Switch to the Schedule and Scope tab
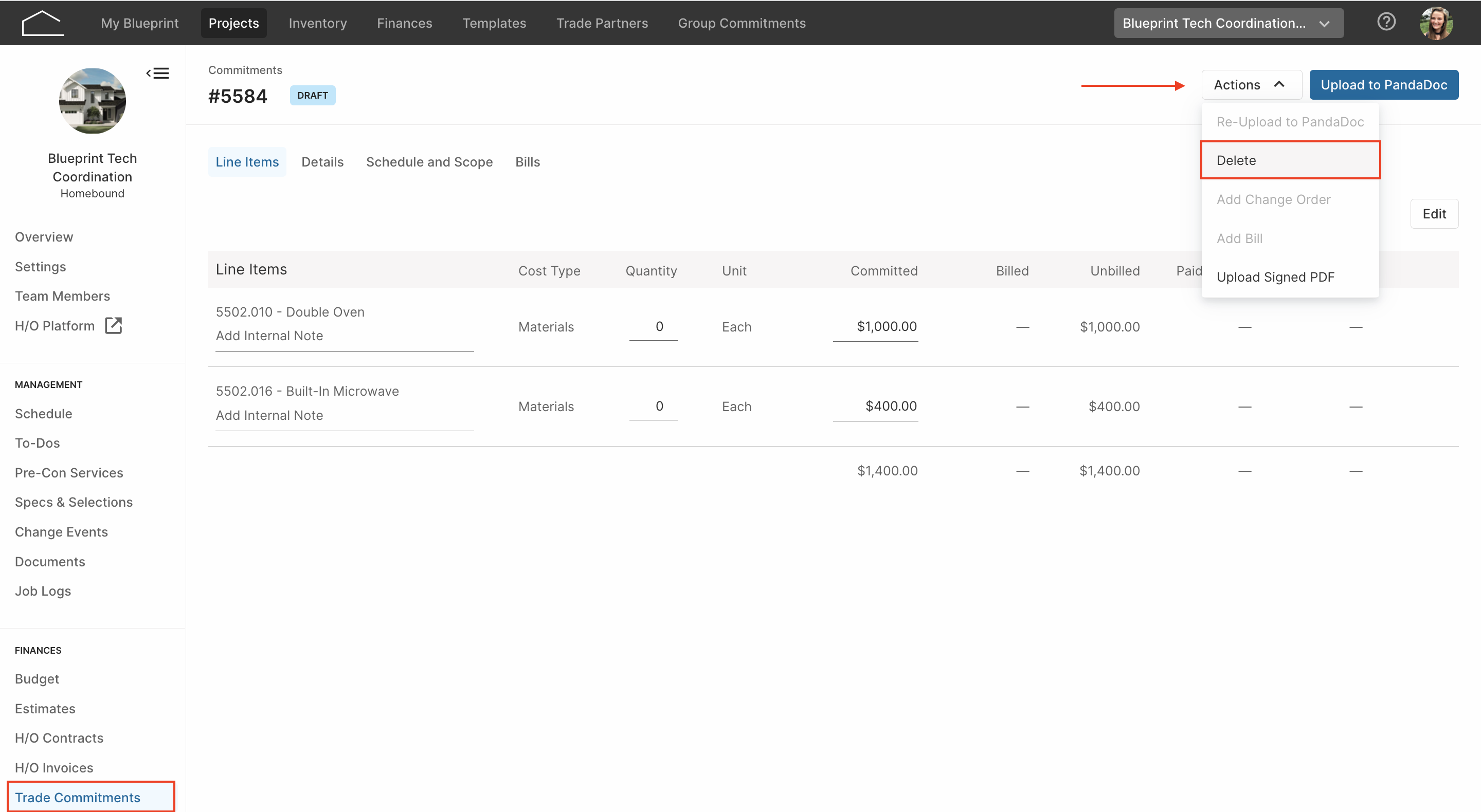 pos(429,162)
